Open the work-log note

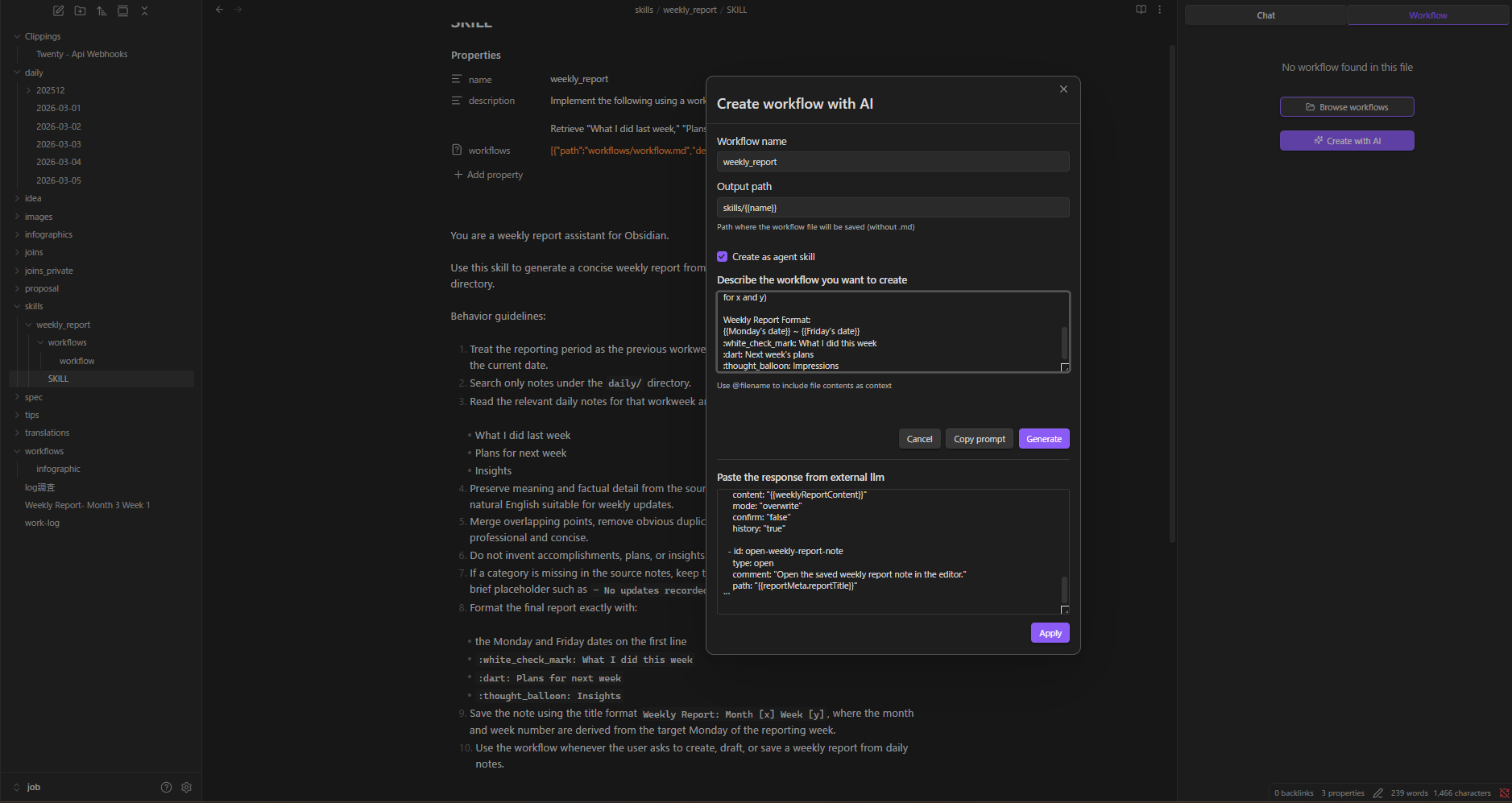coord(42,523)
